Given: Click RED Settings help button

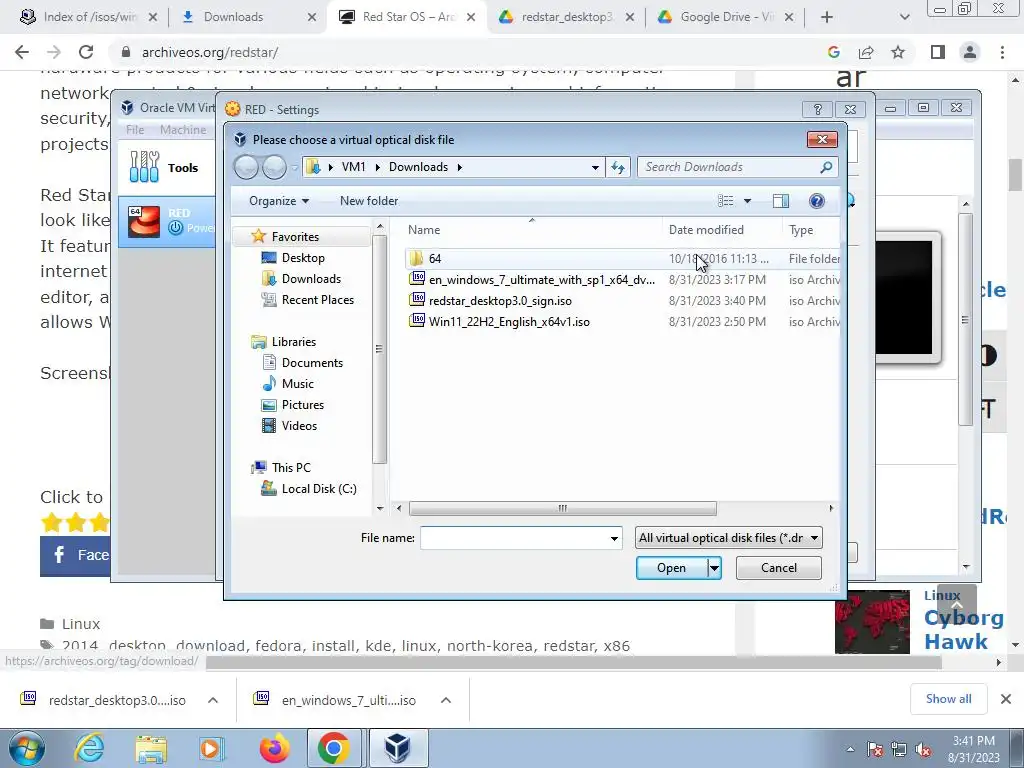Looking at the screenshot, I should click(x=817, y=109).
